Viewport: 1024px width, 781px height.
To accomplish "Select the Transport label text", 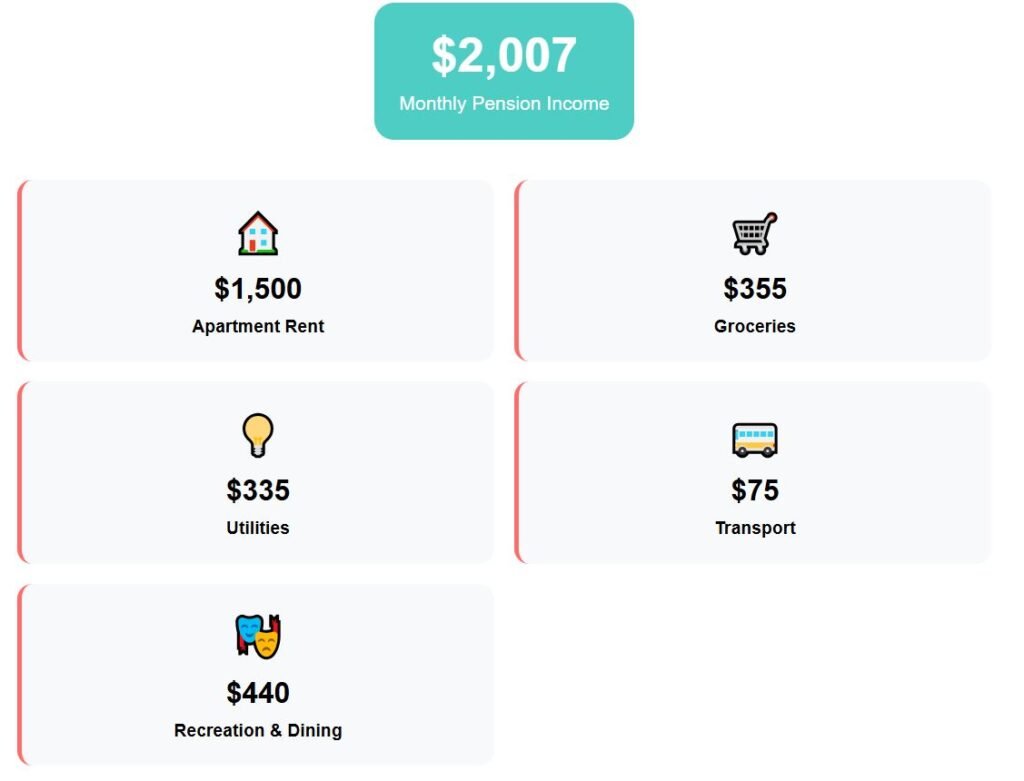I will pyautogui.click(x=755, y=528).
